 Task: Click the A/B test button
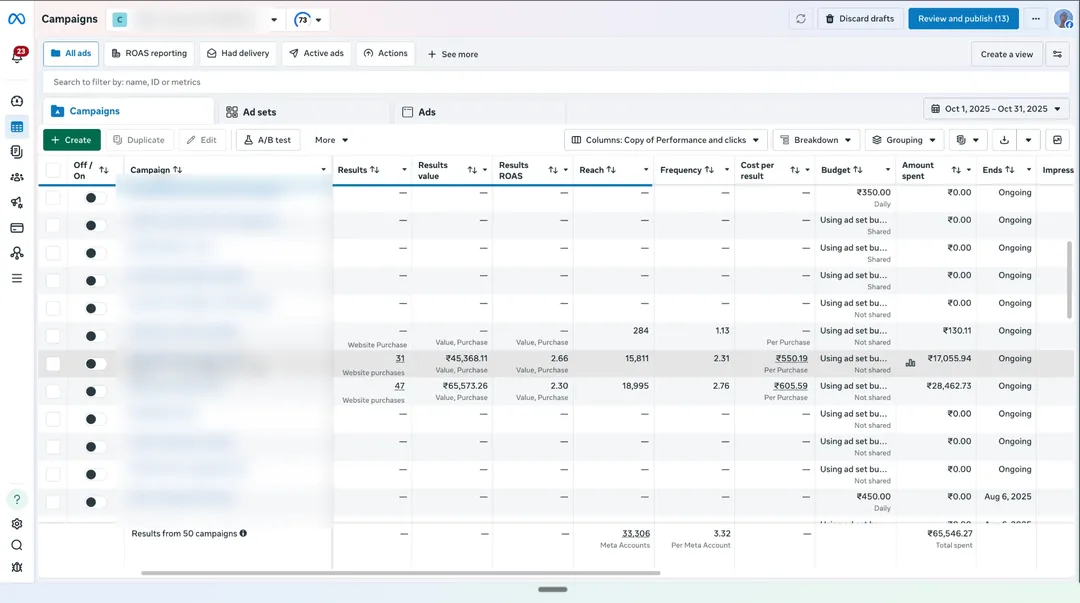268,140
